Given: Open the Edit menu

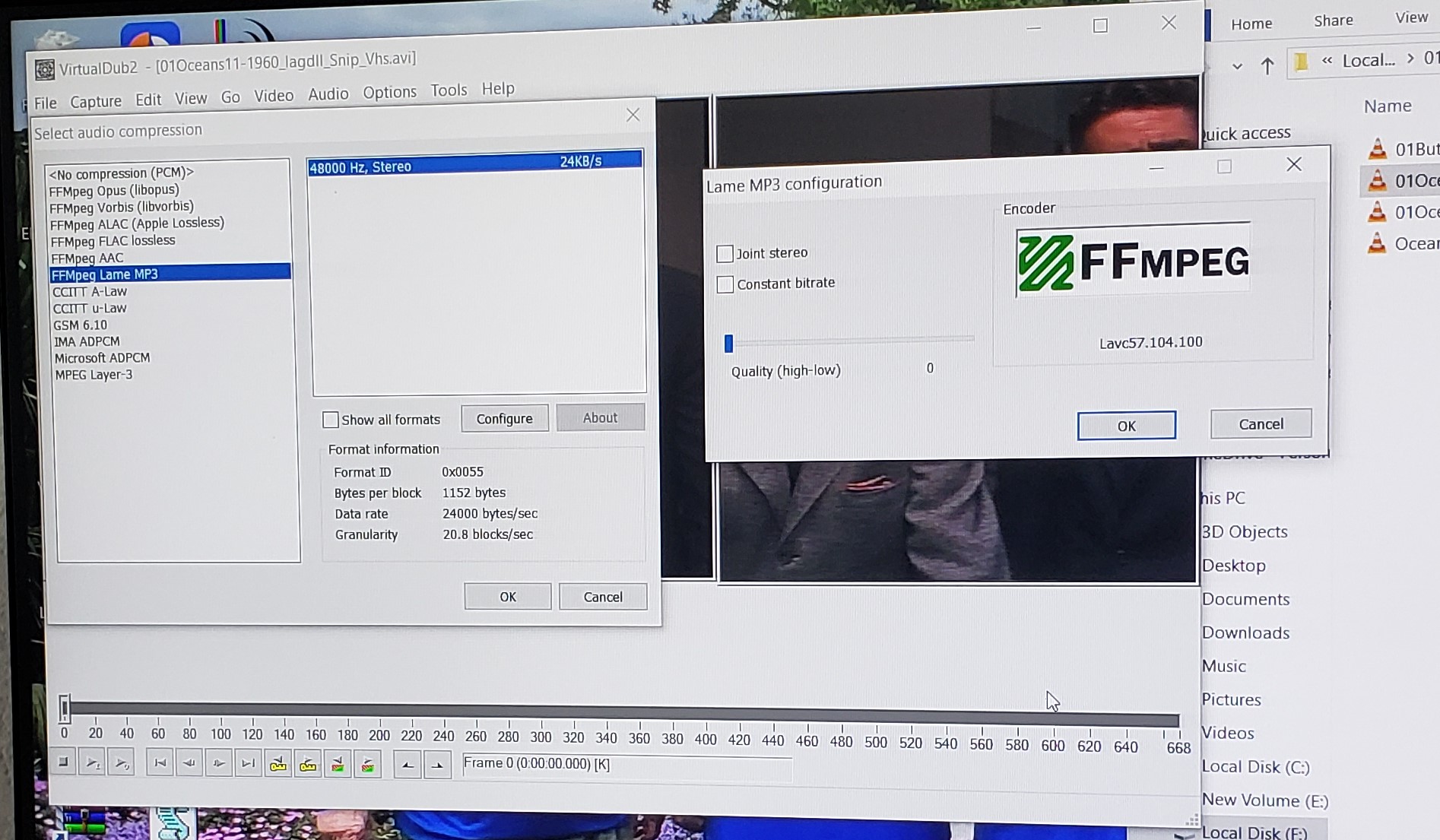Looking at the screenshot, I should click(x=148, y=100).
